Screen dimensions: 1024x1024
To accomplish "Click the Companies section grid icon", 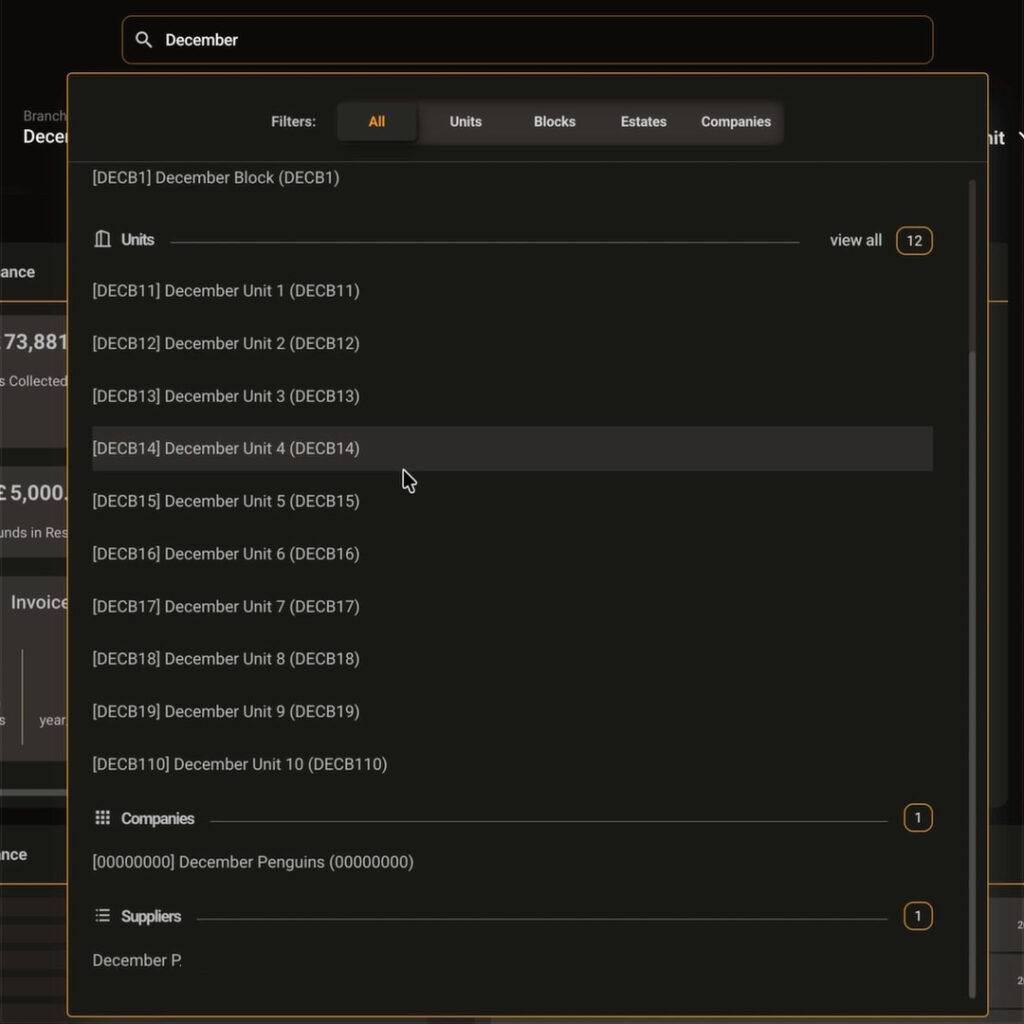I will pyautogui.click(x=102, y=818).
